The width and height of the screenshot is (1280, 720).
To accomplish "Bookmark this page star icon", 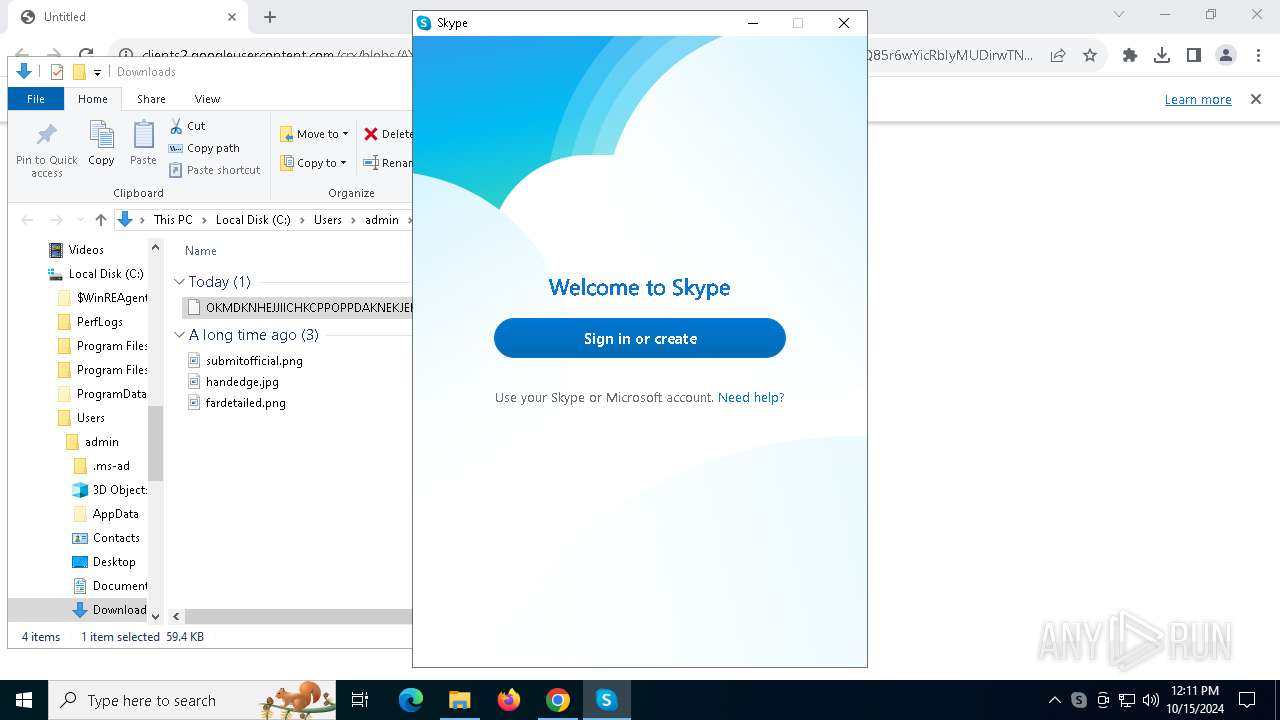I will click(1090, 56).
